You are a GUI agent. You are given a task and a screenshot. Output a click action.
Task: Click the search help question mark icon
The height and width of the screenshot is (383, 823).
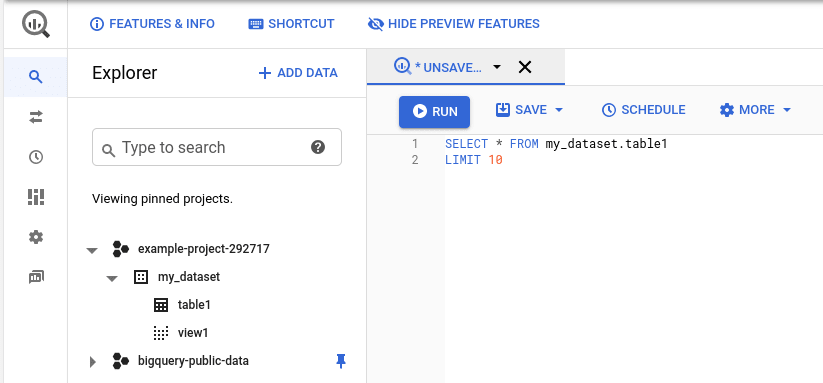318,147
